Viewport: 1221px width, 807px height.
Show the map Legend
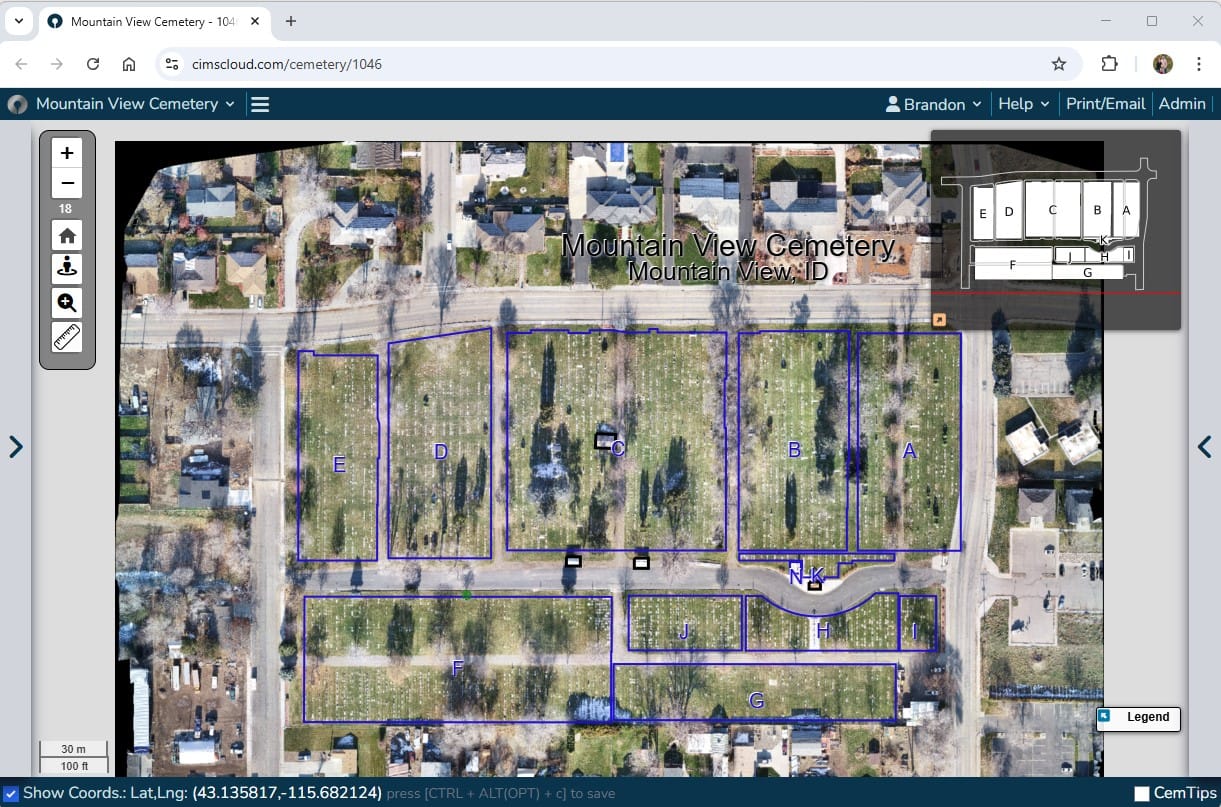click(x=1139, y=717)
